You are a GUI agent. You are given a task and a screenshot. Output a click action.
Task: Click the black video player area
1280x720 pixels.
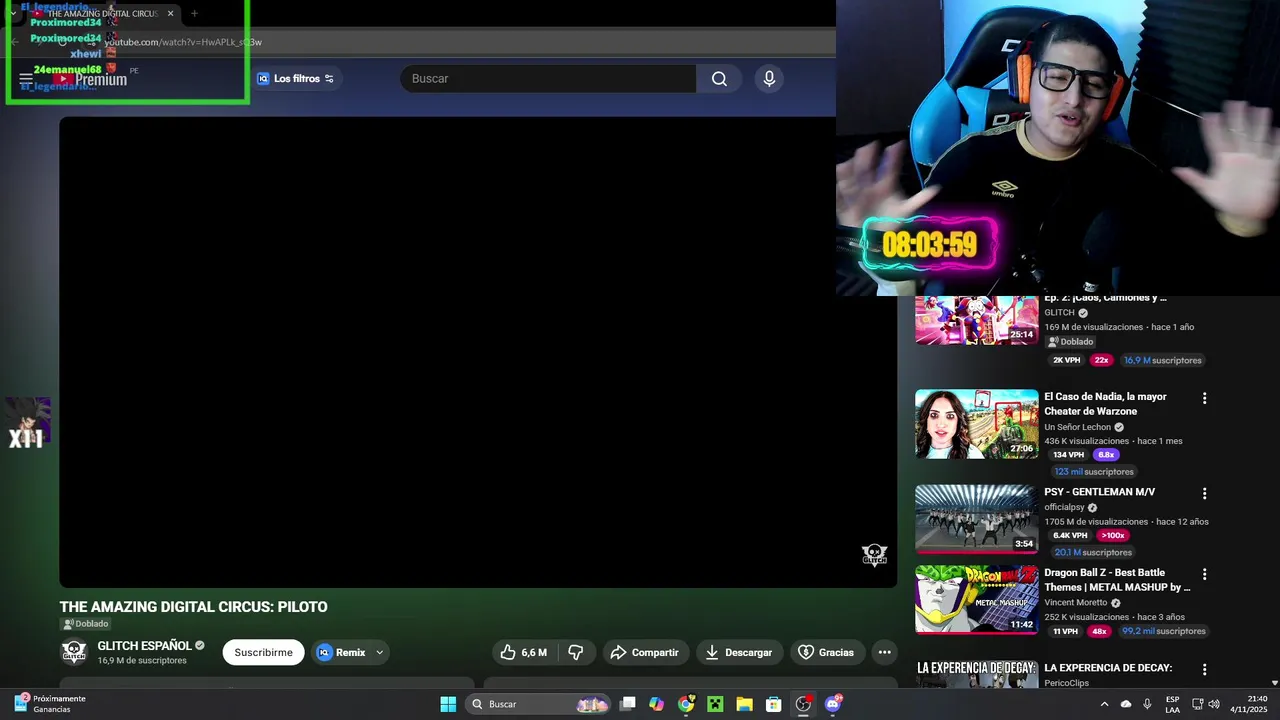(x=478, y=352)
